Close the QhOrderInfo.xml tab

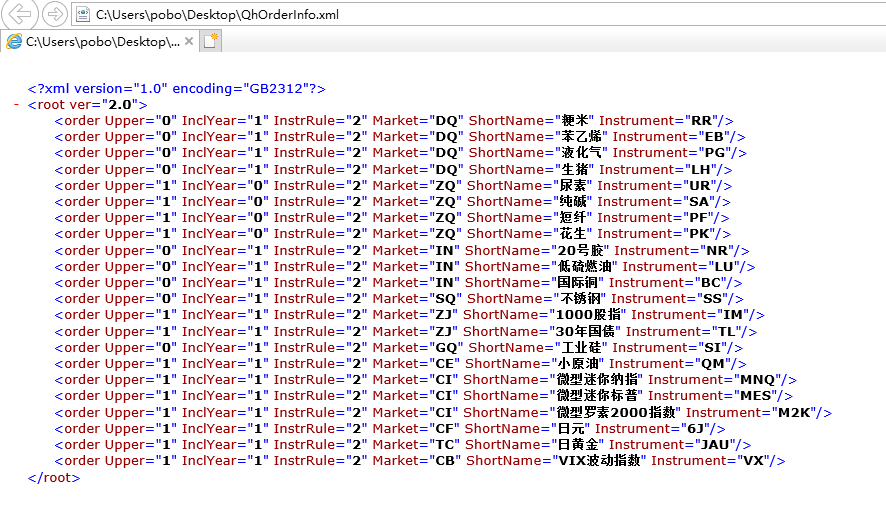[x=188, y=42]
